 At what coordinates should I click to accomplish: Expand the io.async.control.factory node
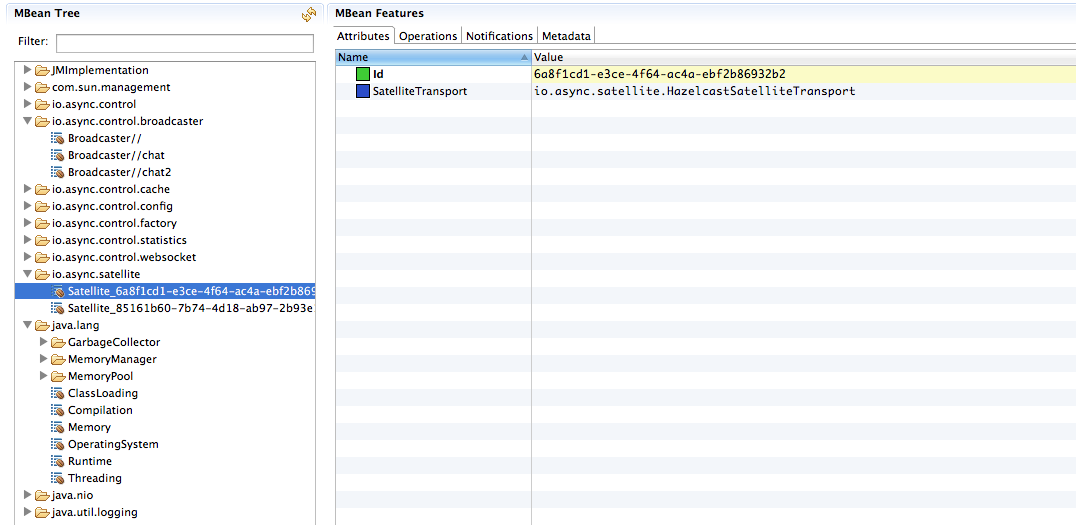(27, 223)
